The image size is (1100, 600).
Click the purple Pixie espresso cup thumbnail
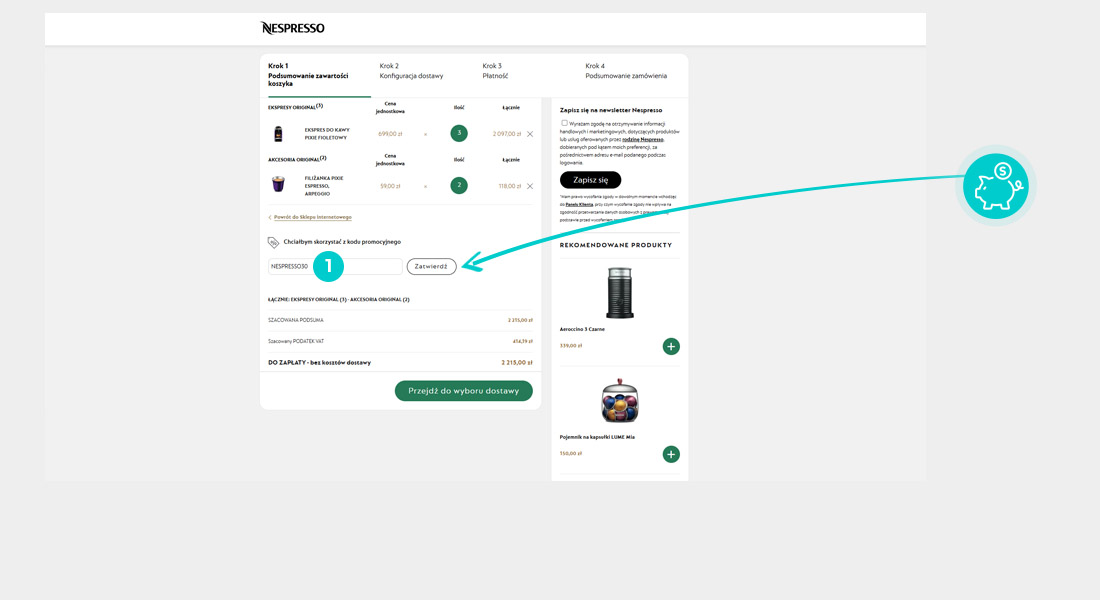tap(279, 184)
